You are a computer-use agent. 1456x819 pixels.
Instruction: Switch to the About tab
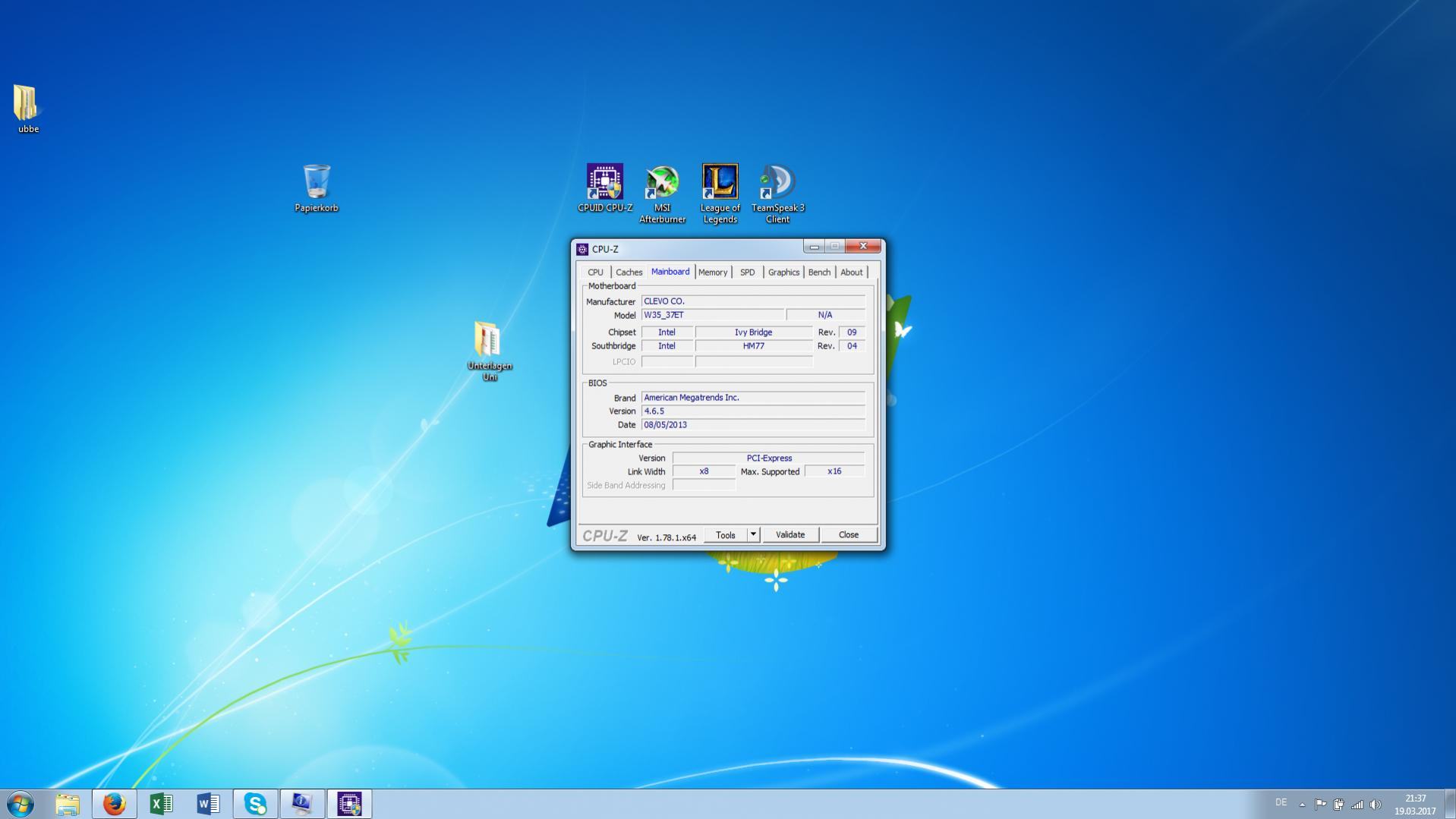pyautogui.click(x=851, y=272)
